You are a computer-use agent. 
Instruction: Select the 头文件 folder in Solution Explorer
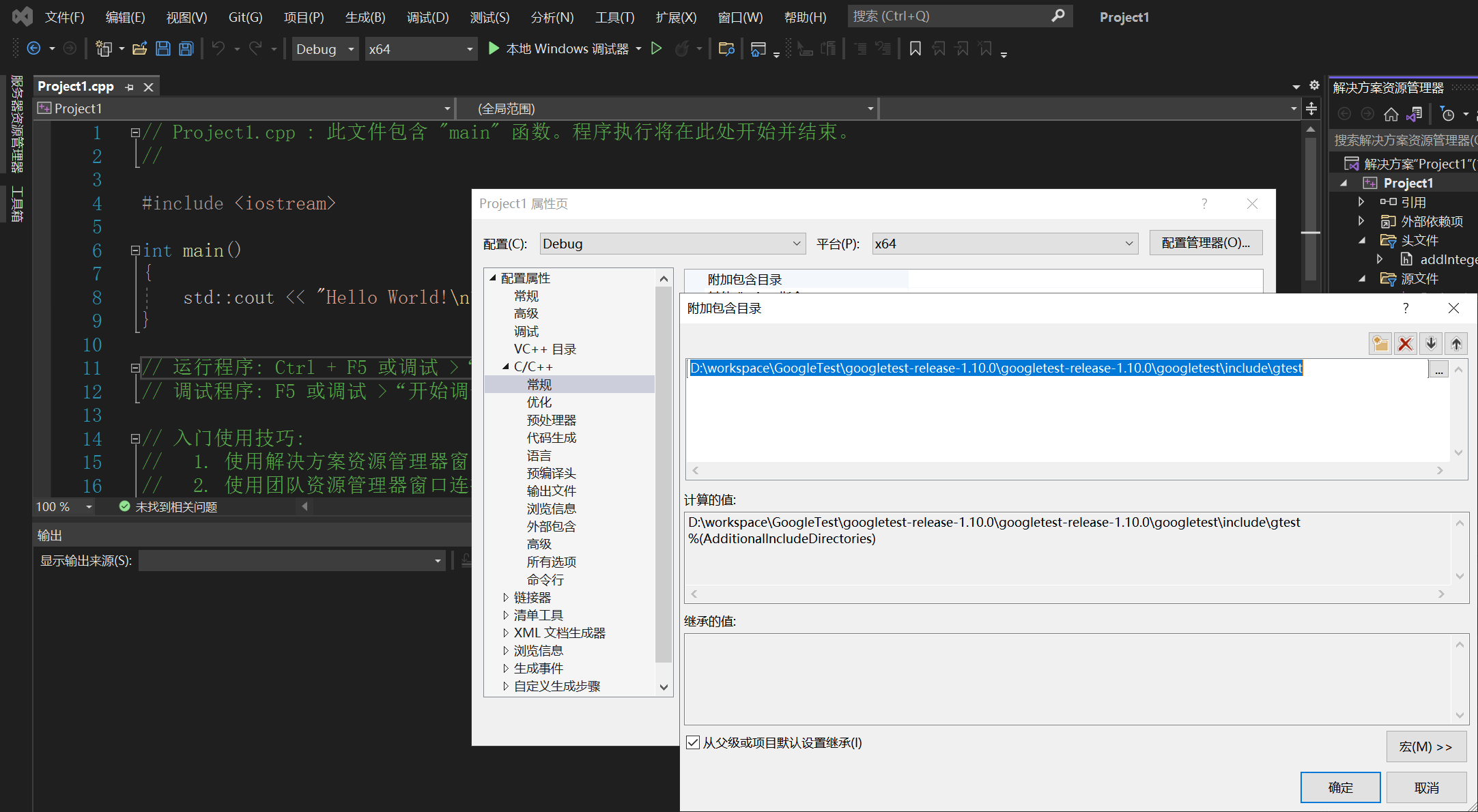point(1420,240)
